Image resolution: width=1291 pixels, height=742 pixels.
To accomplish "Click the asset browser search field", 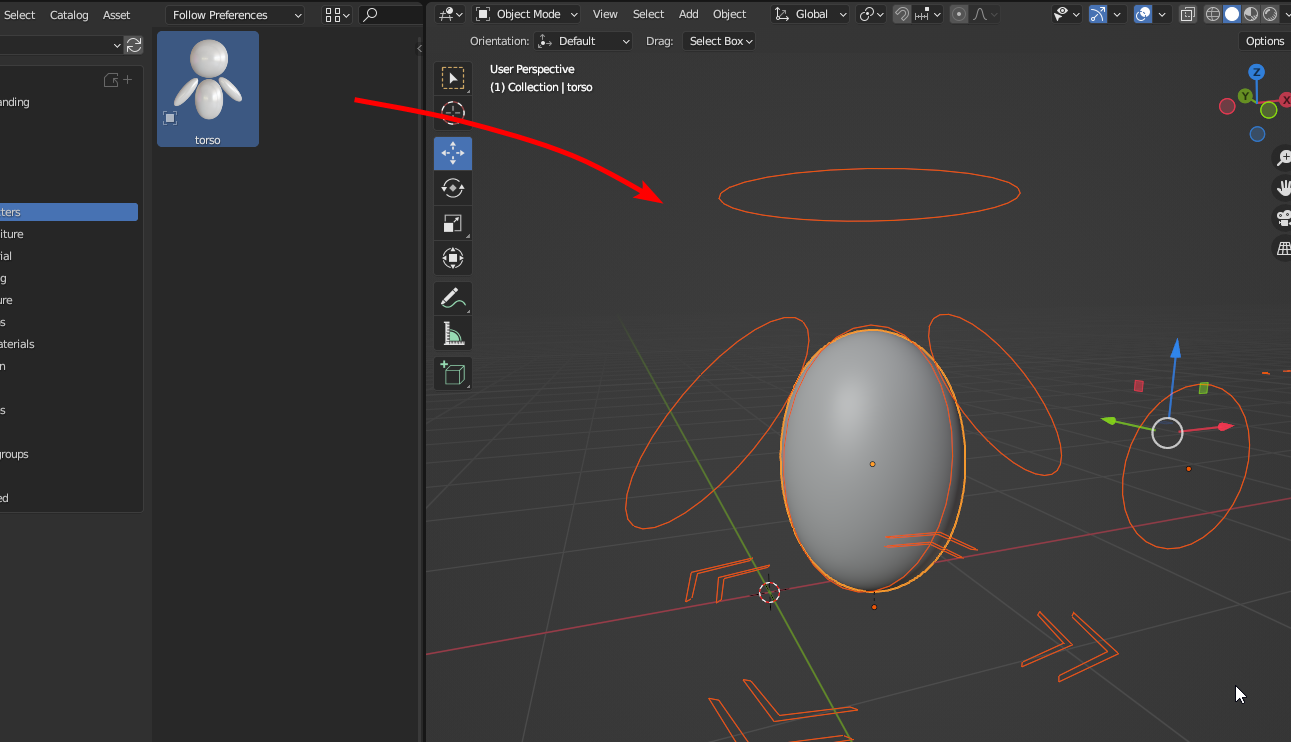I will [x=390, y=15].
